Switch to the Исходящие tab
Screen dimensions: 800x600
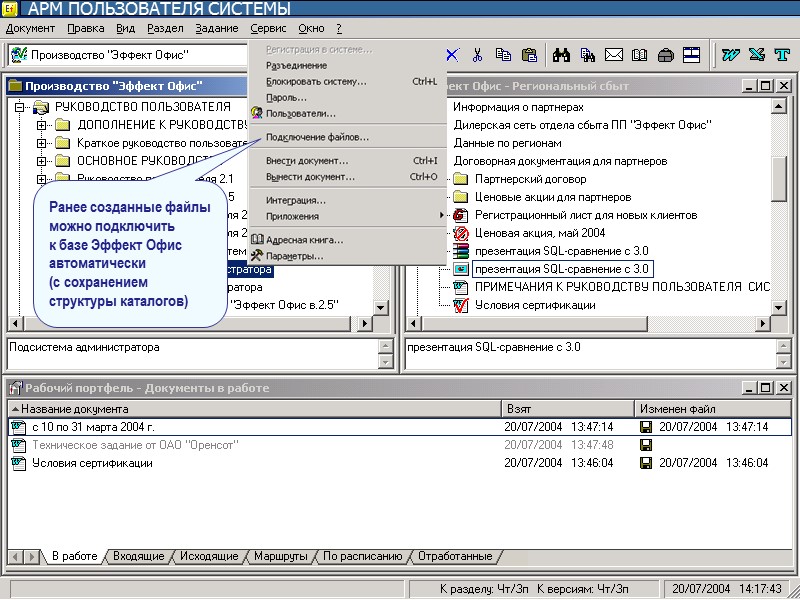[x=209, y=556]
